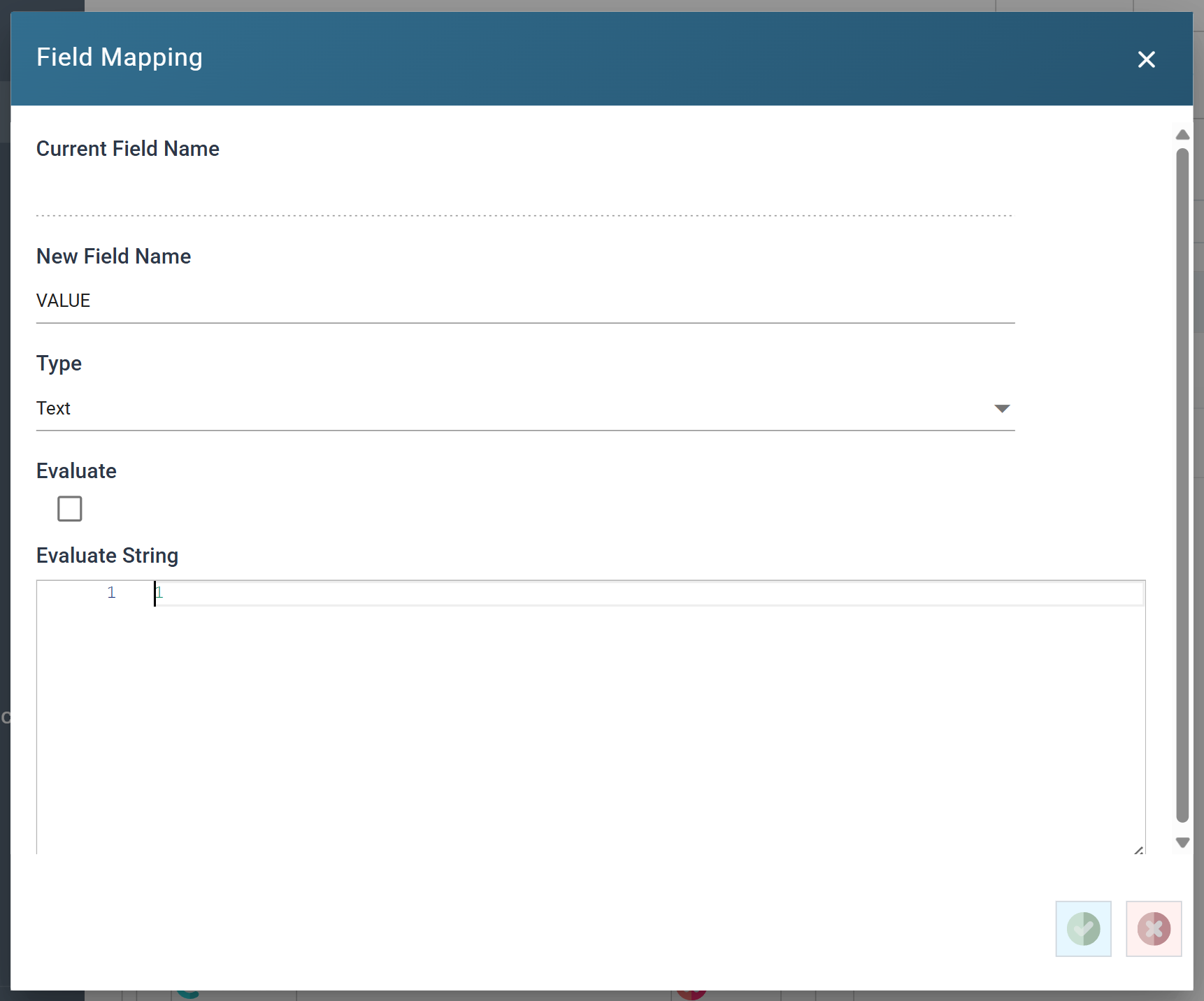Click the dialog scroll down arrow
Image resolution: width=1204 pixels, height=1001 pixels.
click(x=1182, y=842)
